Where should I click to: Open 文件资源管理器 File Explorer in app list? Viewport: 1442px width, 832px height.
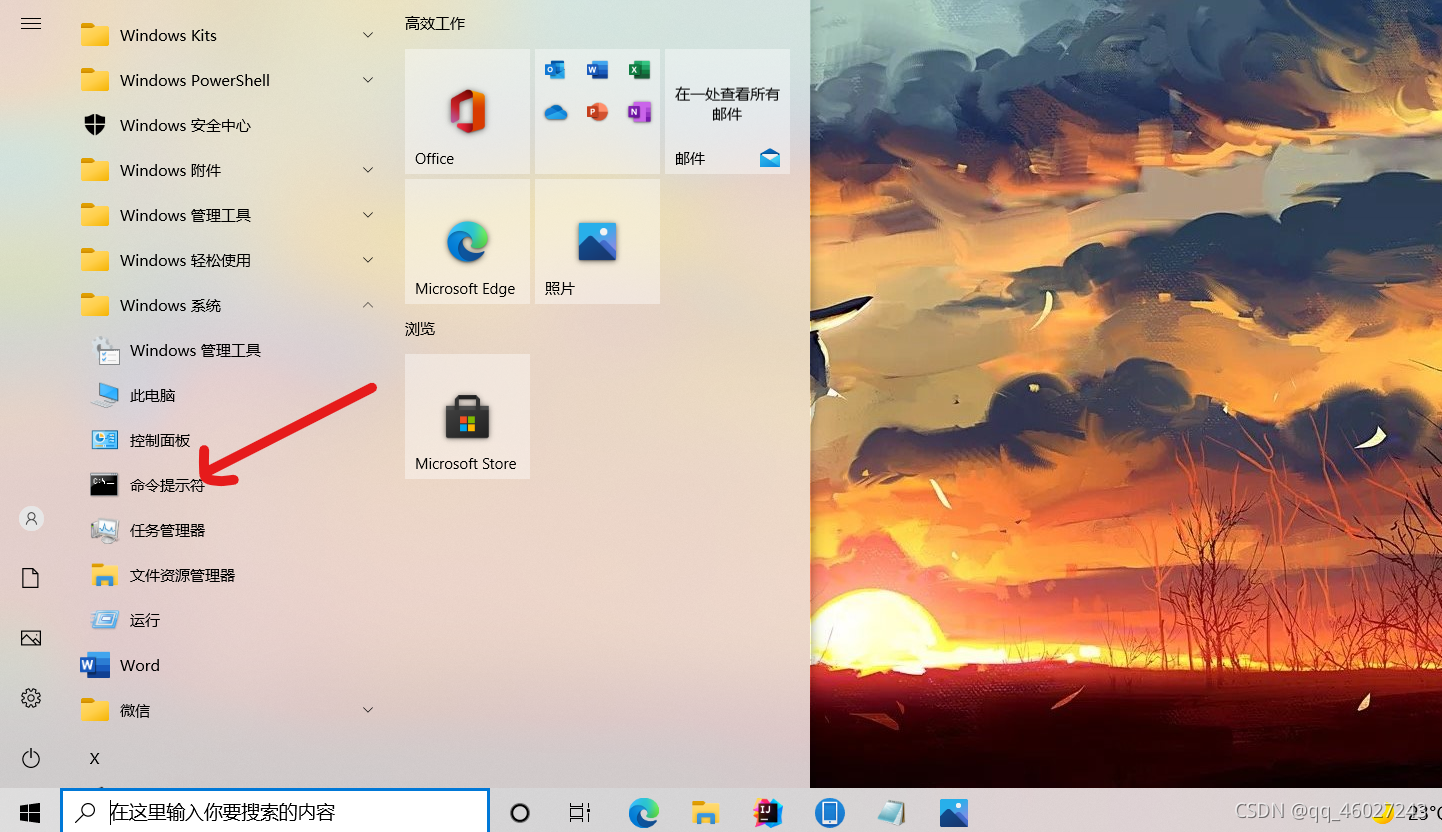230,575
